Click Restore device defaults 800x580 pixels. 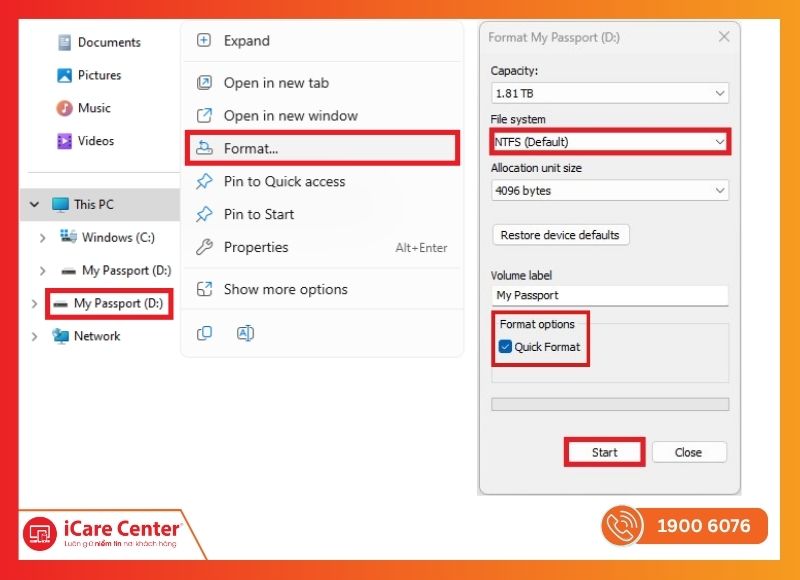click(x=560, y=235)
